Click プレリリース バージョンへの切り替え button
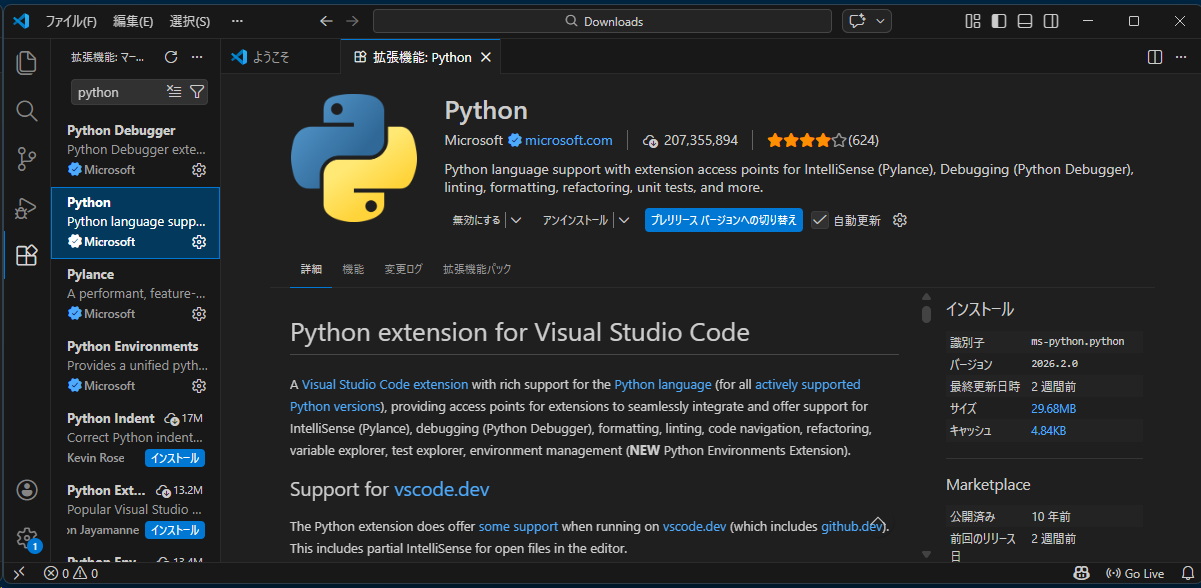The width and height of the screenshot is (1201, 588). [723, 220]
